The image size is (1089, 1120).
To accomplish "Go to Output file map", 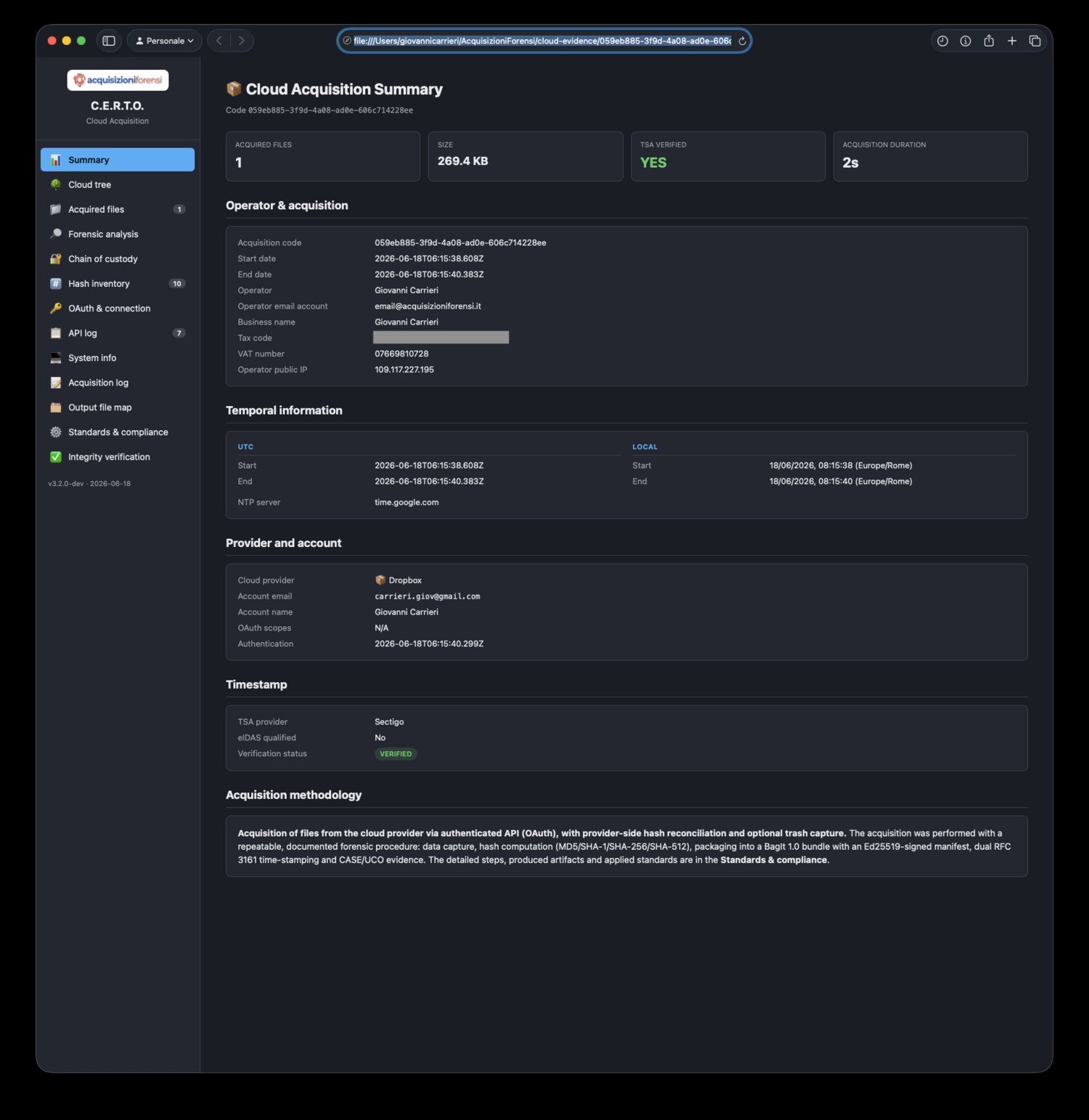I will click(x=118, y=407).
